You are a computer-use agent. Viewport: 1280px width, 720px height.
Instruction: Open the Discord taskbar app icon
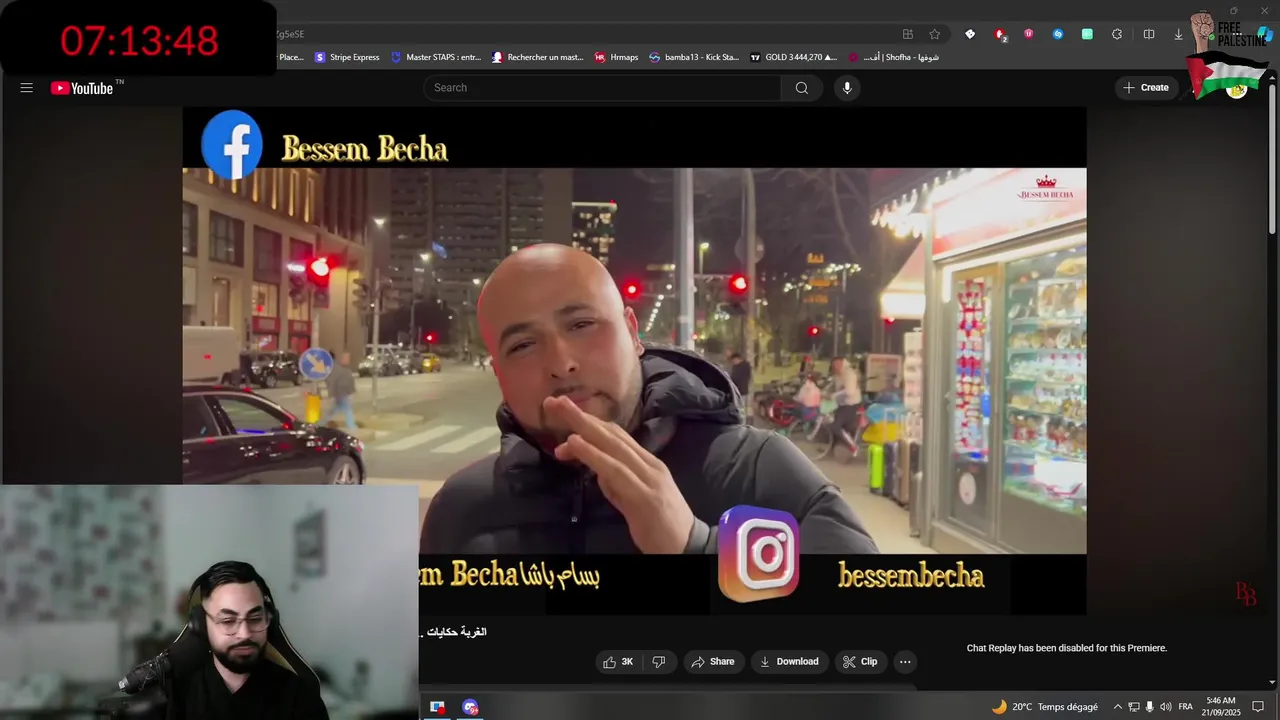[x=470, y=707]
